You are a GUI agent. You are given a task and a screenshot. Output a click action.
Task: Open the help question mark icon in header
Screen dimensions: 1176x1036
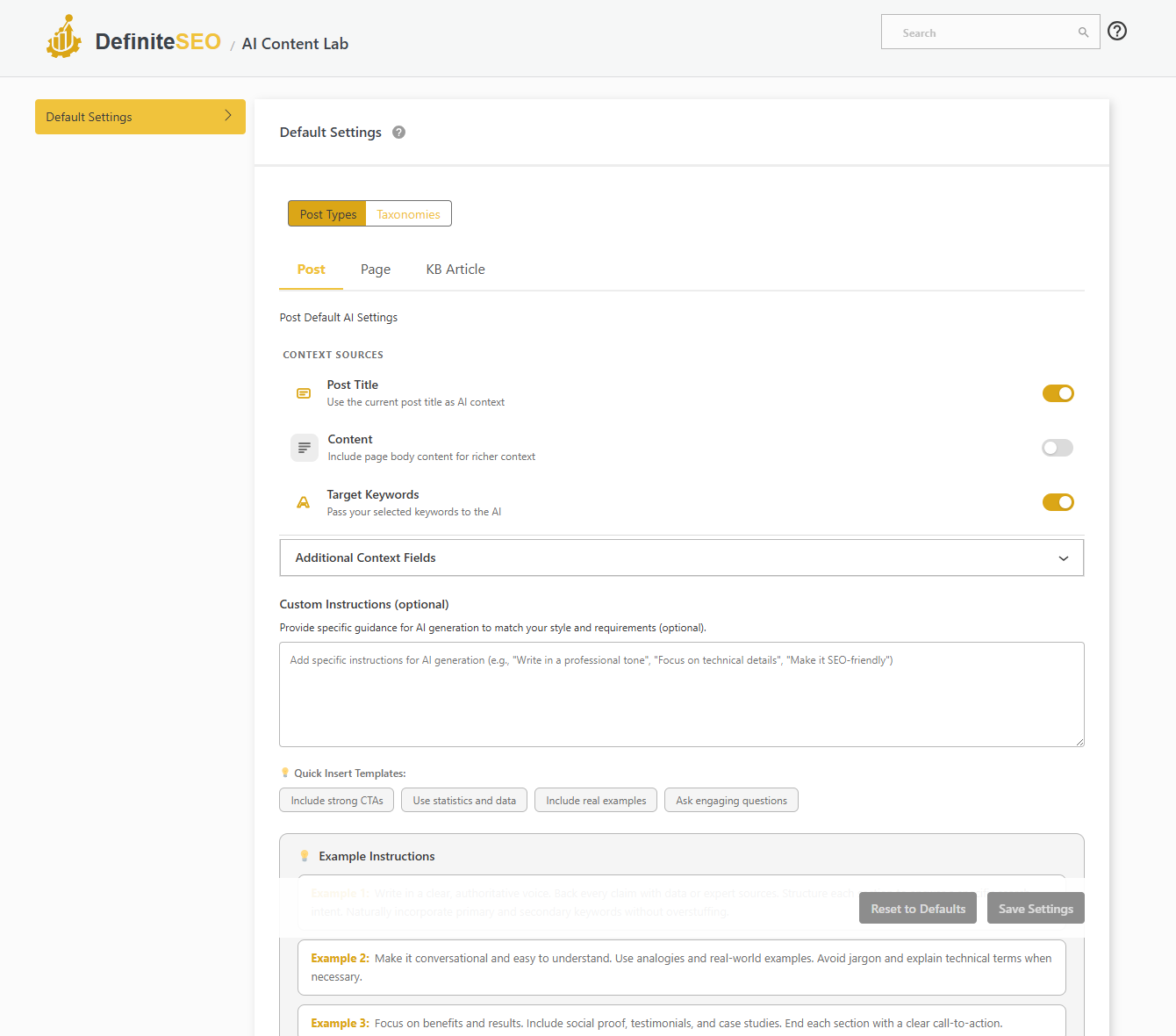1117,31
